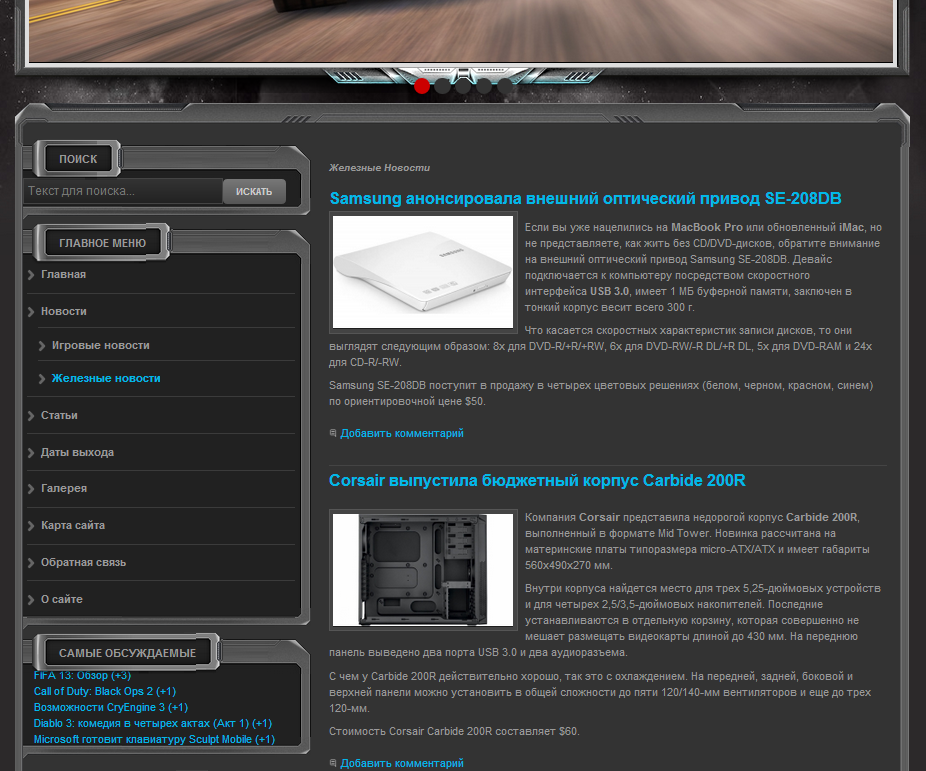The image size is (926, 771).
Task: Open Статьи menu item
Action: tap(59, 416)
